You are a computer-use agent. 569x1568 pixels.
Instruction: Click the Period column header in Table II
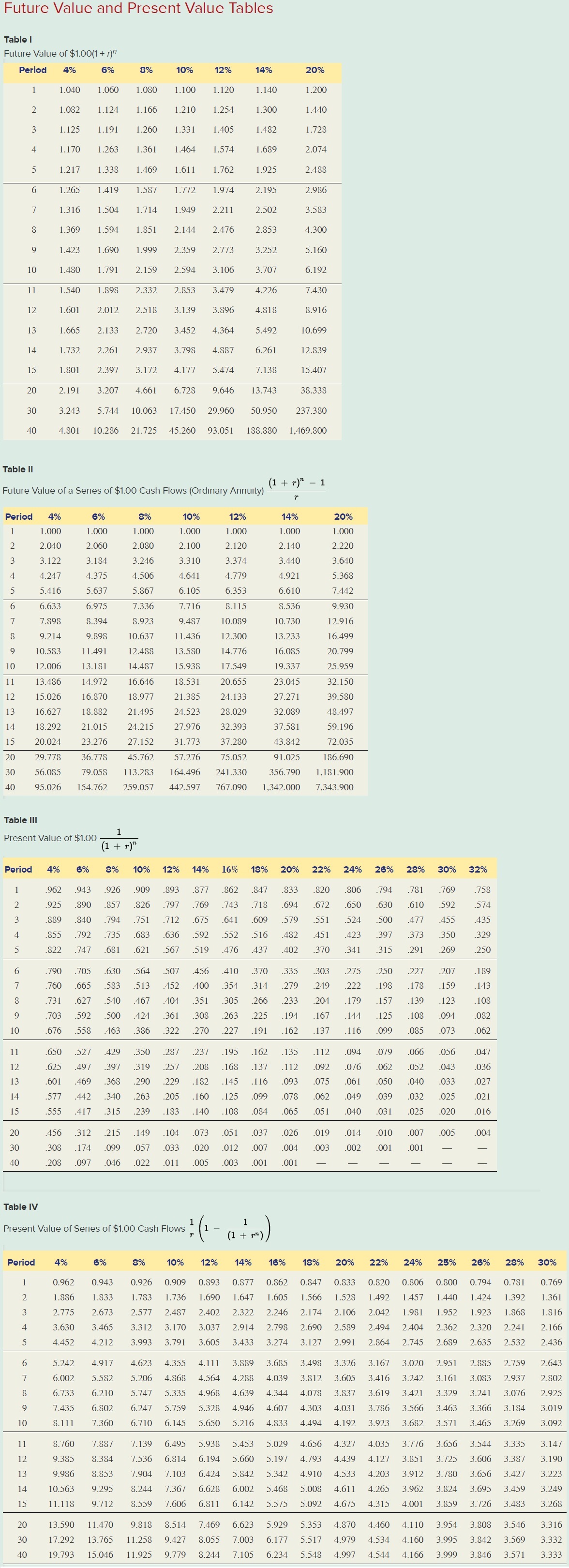click(19, 517)
